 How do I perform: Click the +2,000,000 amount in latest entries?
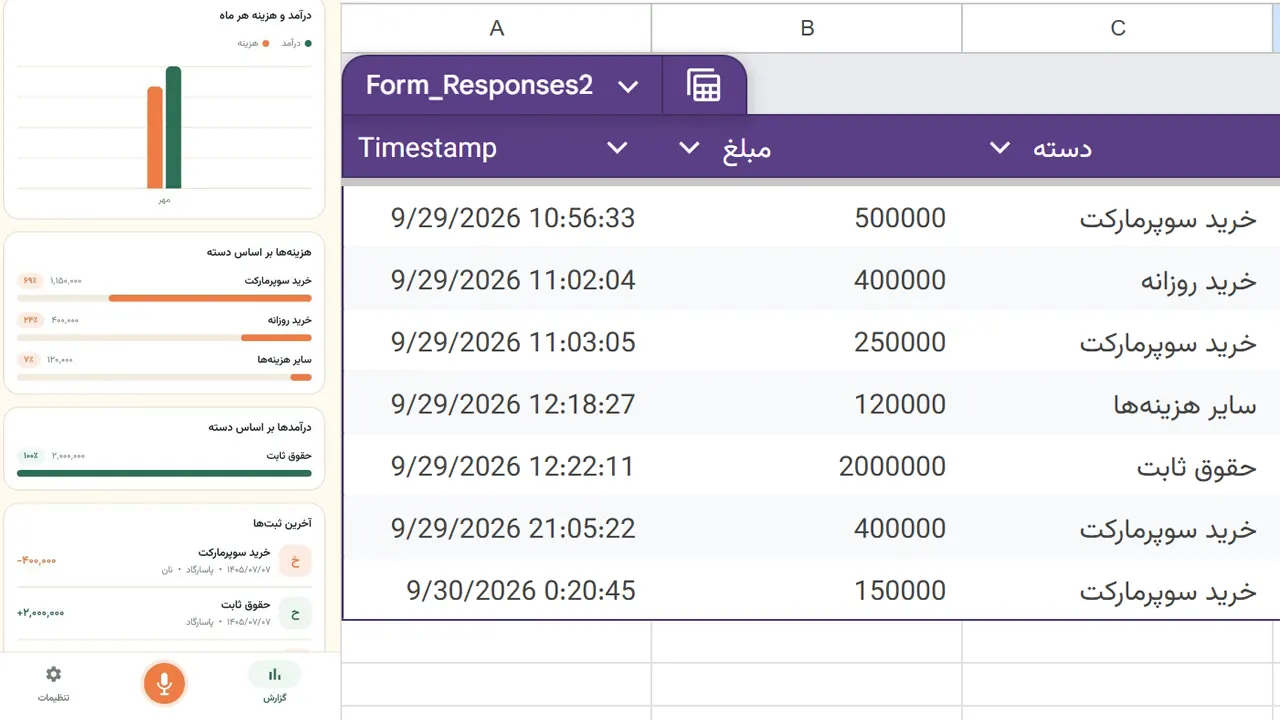(41, 613)
